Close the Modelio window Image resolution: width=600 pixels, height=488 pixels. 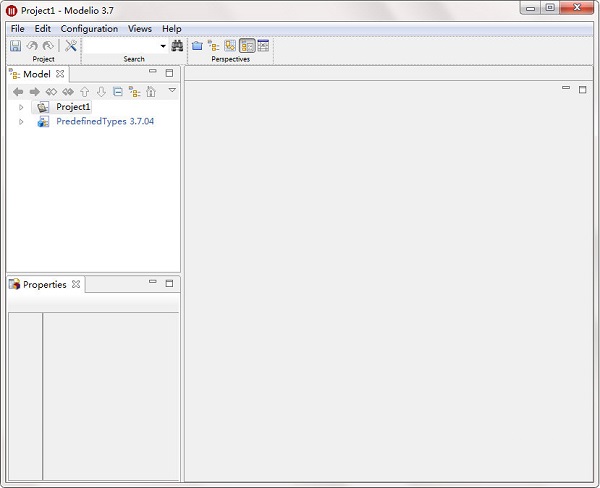click(x=577, y=8)
